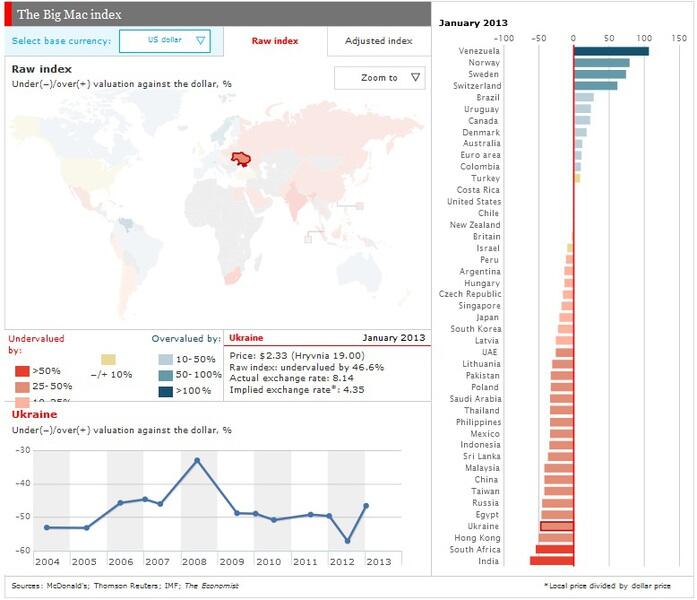Open the US dollar base currency dropdown
The image size is (697, 600).
coord(165,40)
